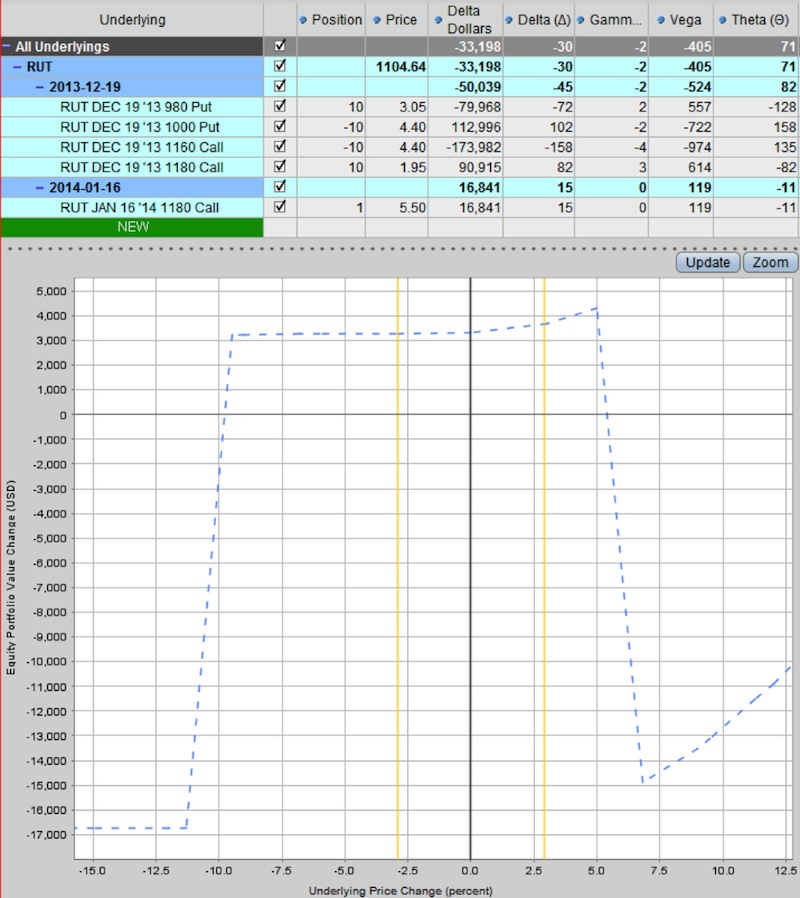This screenshot has height=898, width=800.
Task: Collapse the 2013-12-19 expiry group
Action: click(40, 87)
